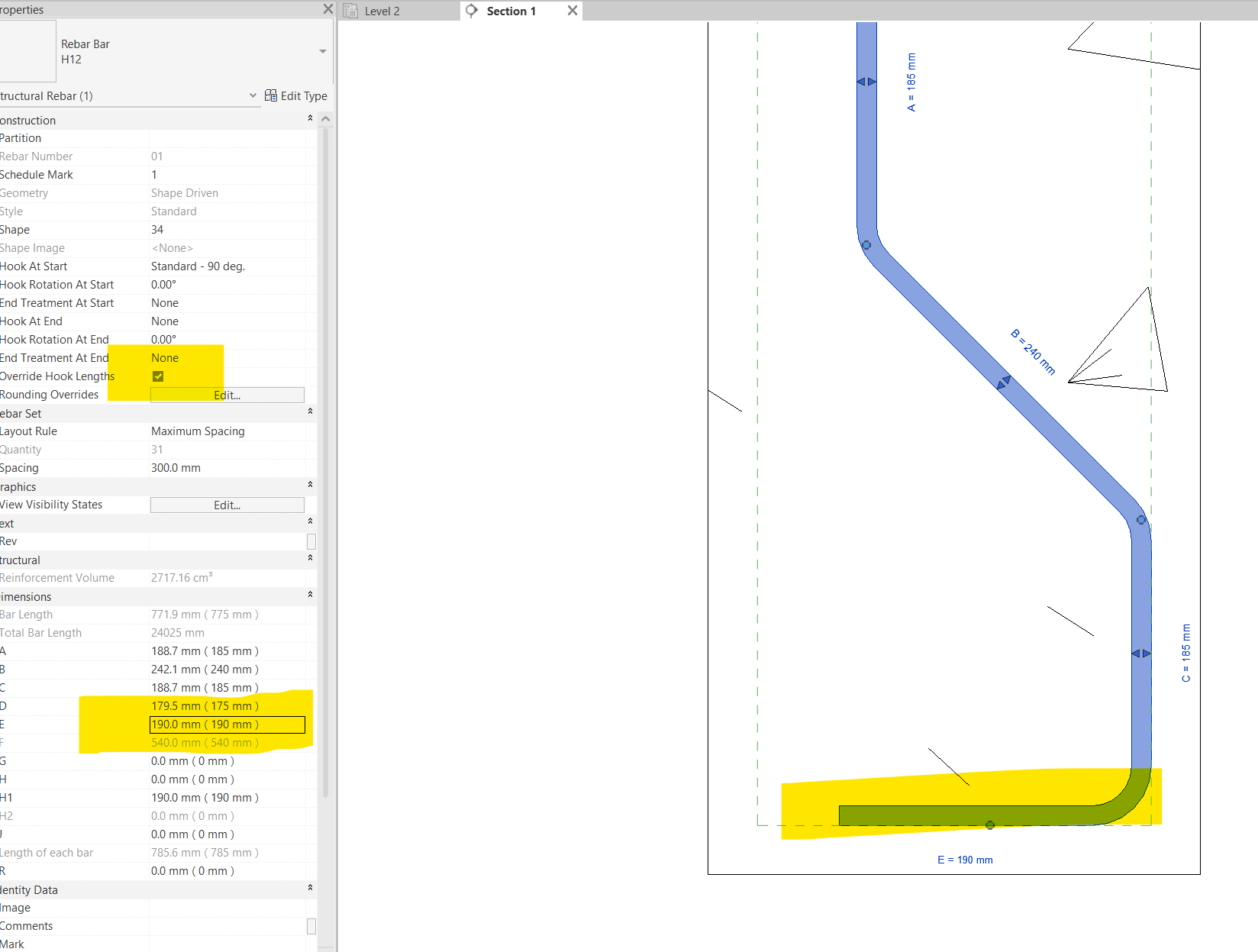Collapse the Dimensions section with its chevron

[310, 595]
